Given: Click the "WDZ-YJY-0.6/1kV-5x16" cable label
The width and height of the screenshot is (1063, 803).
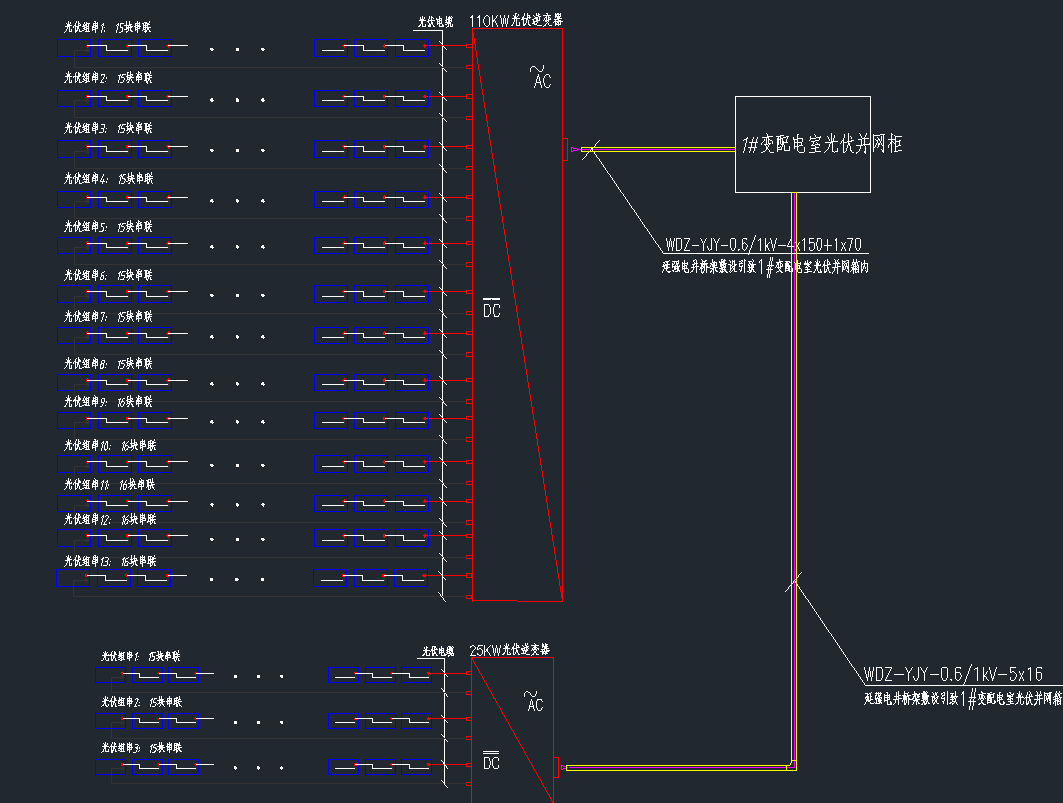Looking at the screenshot, I should [953, 674].
